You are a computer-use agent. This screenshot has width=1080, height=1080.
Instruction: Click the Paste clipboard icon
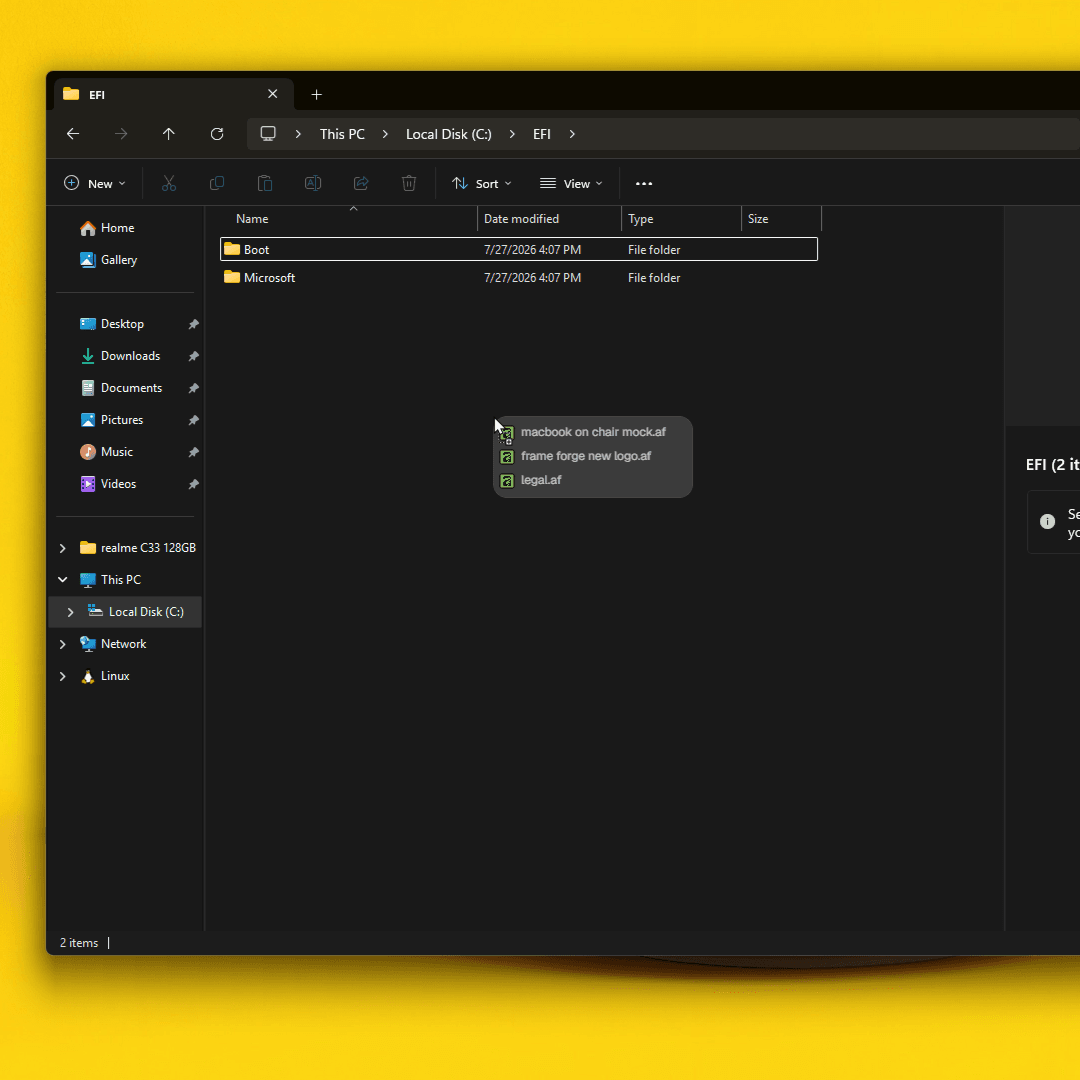point(264,183)
